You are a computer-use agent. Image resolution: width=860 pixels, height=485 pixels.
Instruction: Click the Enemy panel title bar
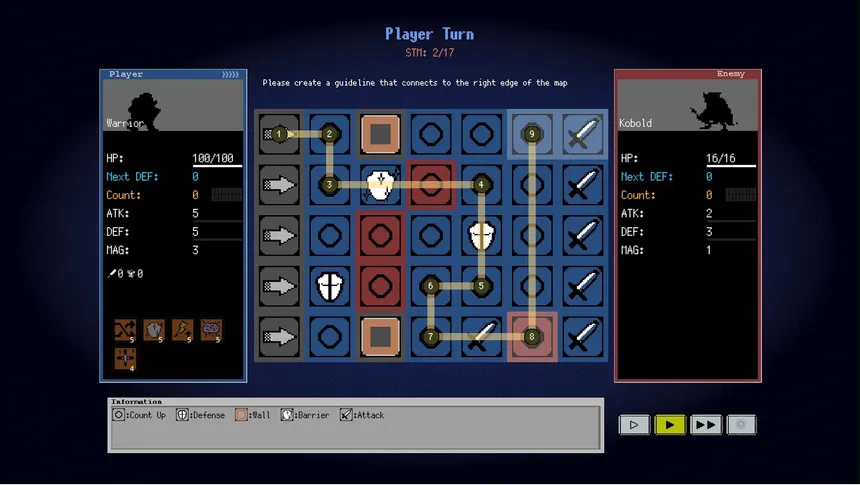tap(688, 74)
